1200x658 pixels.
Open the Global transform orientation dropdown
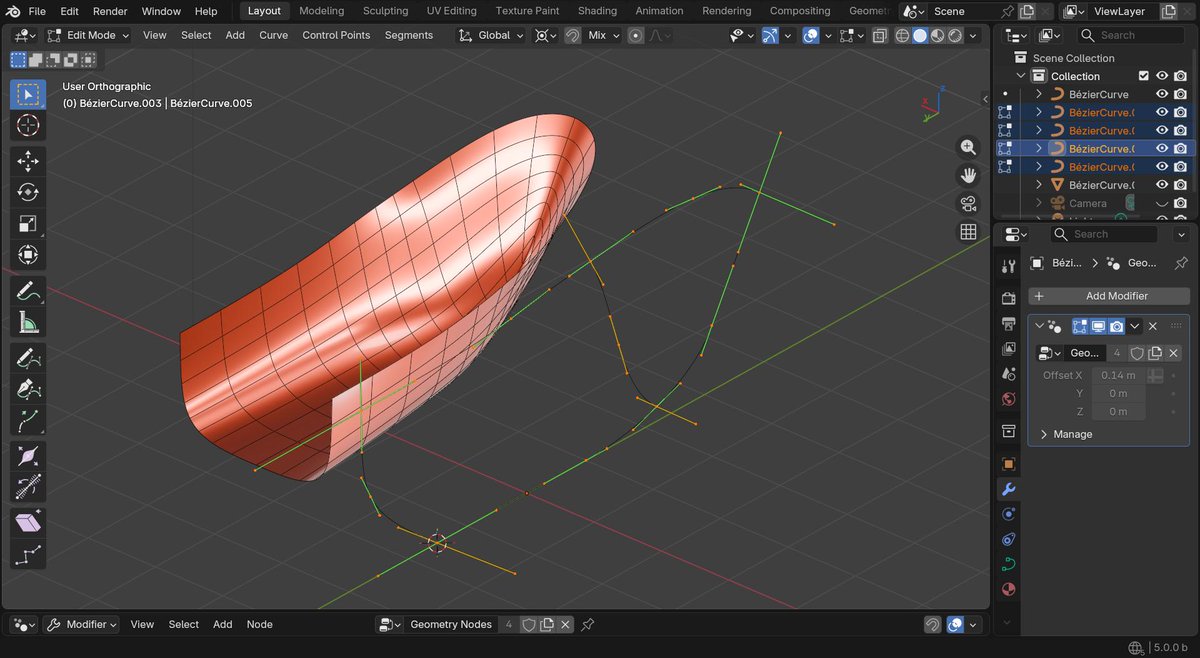pos(489,34)
